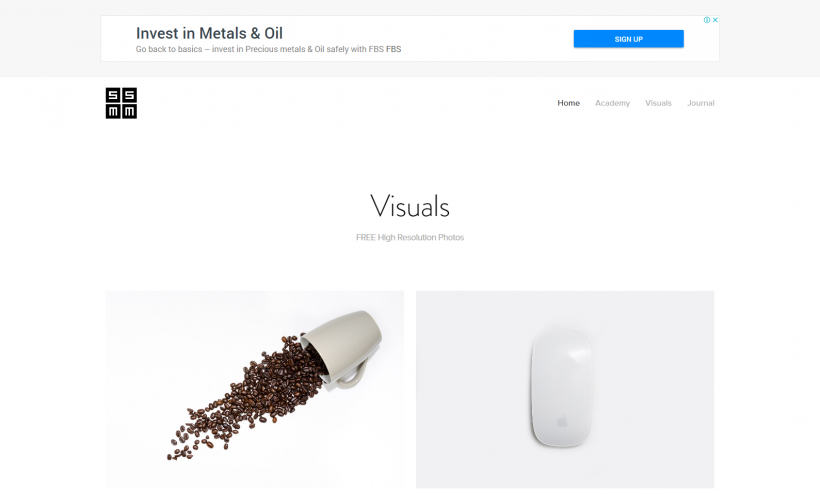Click the bottom-right M tile of logo
This screenshot has height=494, width=820.
click(130, 111)
